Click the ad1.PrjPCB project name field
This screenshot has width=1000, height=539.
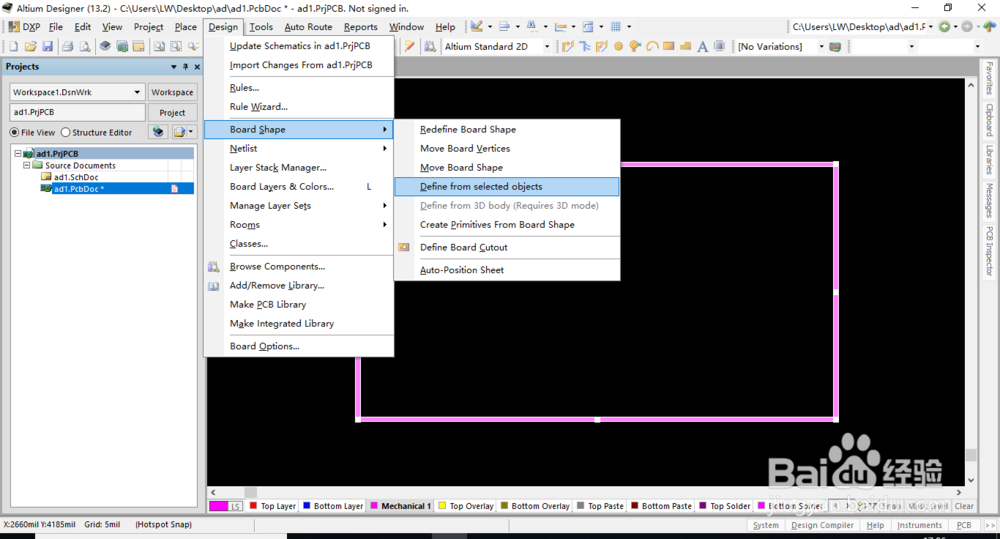(77, 112)
